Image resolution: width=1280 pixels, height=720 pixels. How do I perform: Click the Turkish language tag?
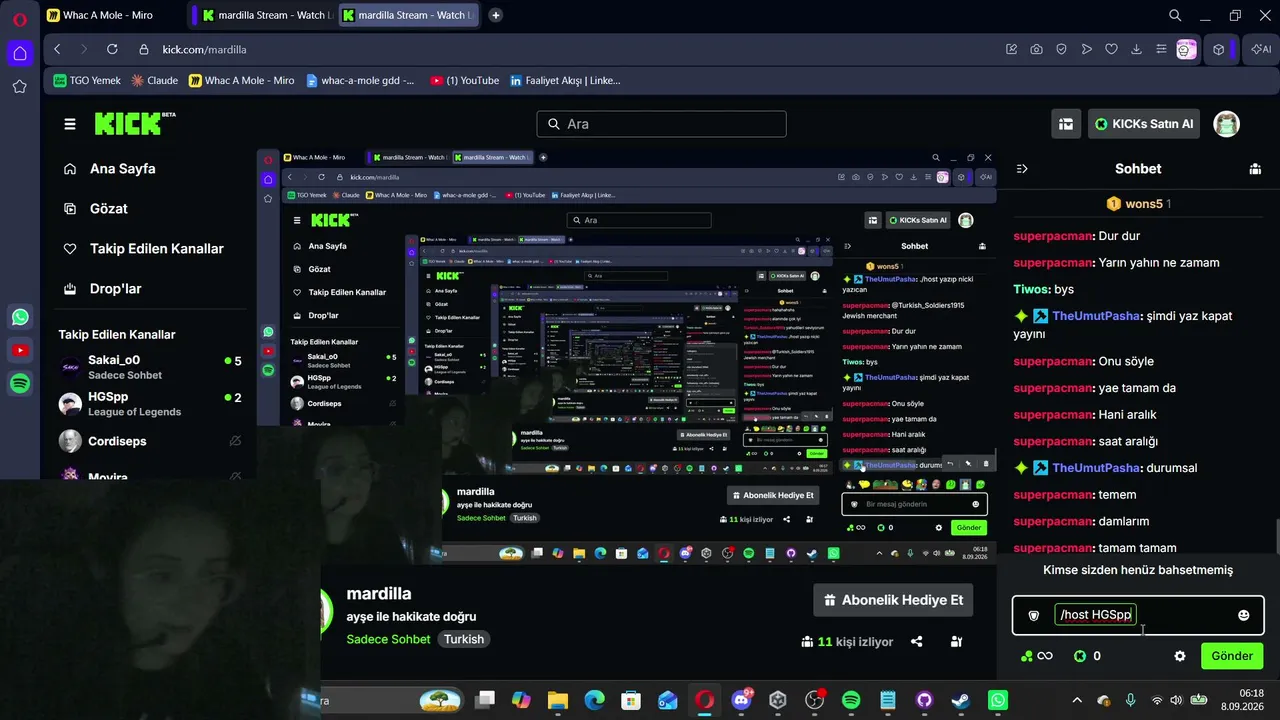point(464,639)
